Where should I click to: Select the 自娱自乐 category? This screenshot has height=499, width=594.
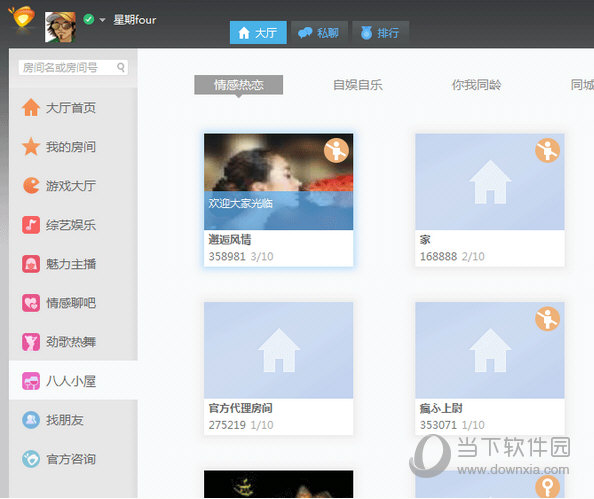[358, 85]
